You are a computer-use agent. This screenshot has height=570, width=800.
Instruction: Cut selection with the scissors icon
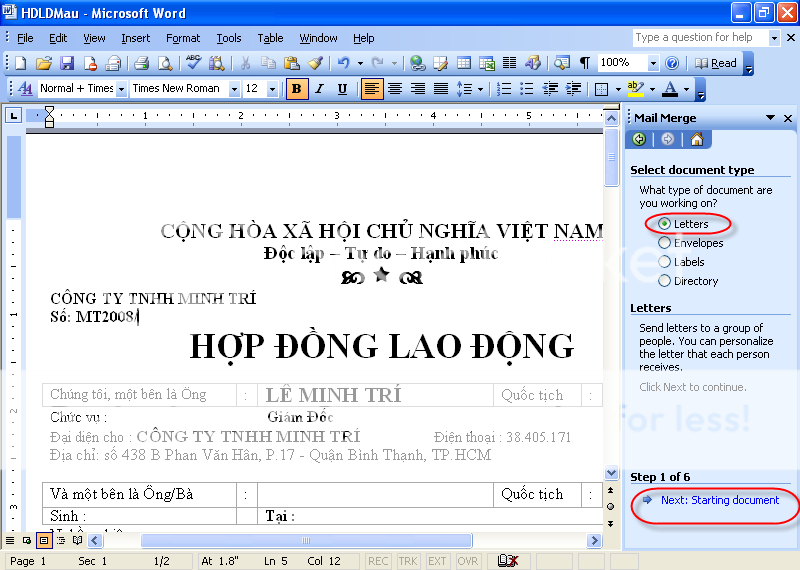245,63
